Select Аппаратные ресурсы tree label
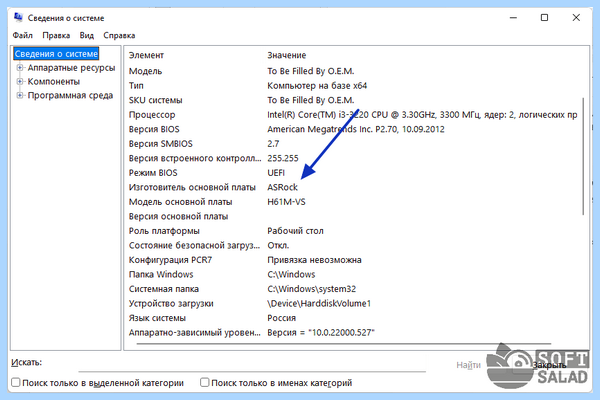Screen dimensions: 600x400 click(72, 68)
